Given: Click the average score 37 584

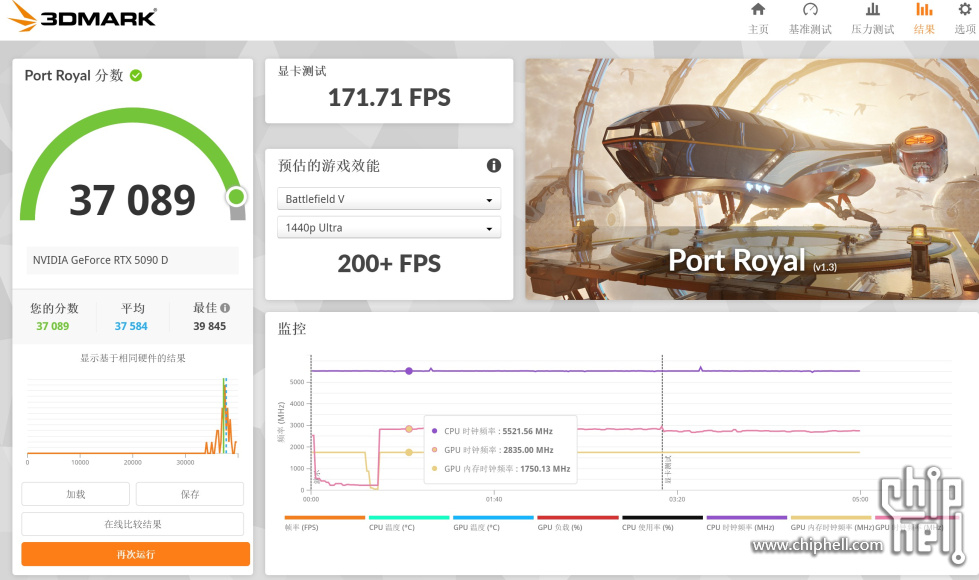Looking at the screenshot, I should pos(131,326).
